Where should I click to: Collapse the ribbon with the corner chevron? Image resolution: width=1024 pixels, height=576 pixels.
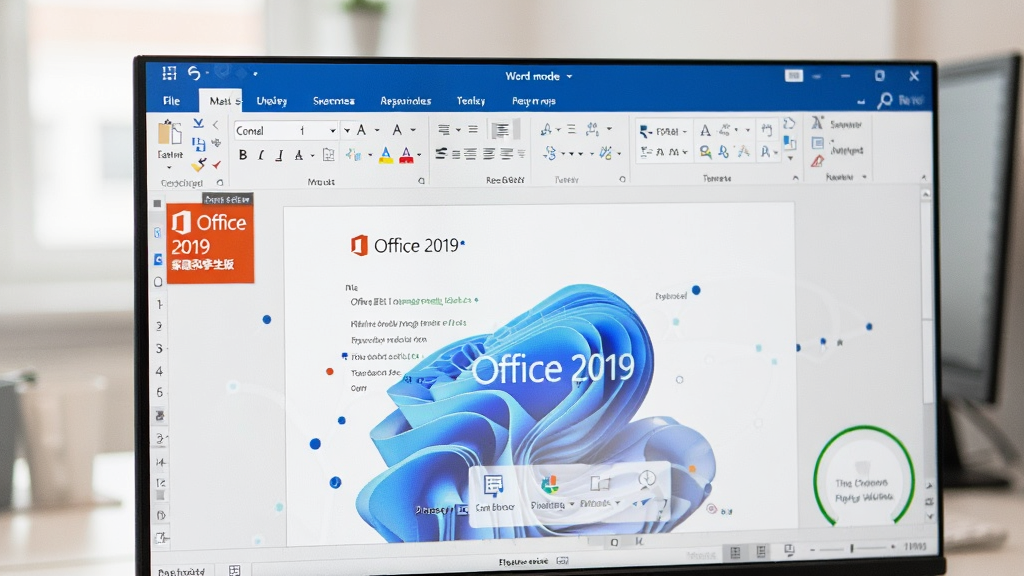(923, 177)
